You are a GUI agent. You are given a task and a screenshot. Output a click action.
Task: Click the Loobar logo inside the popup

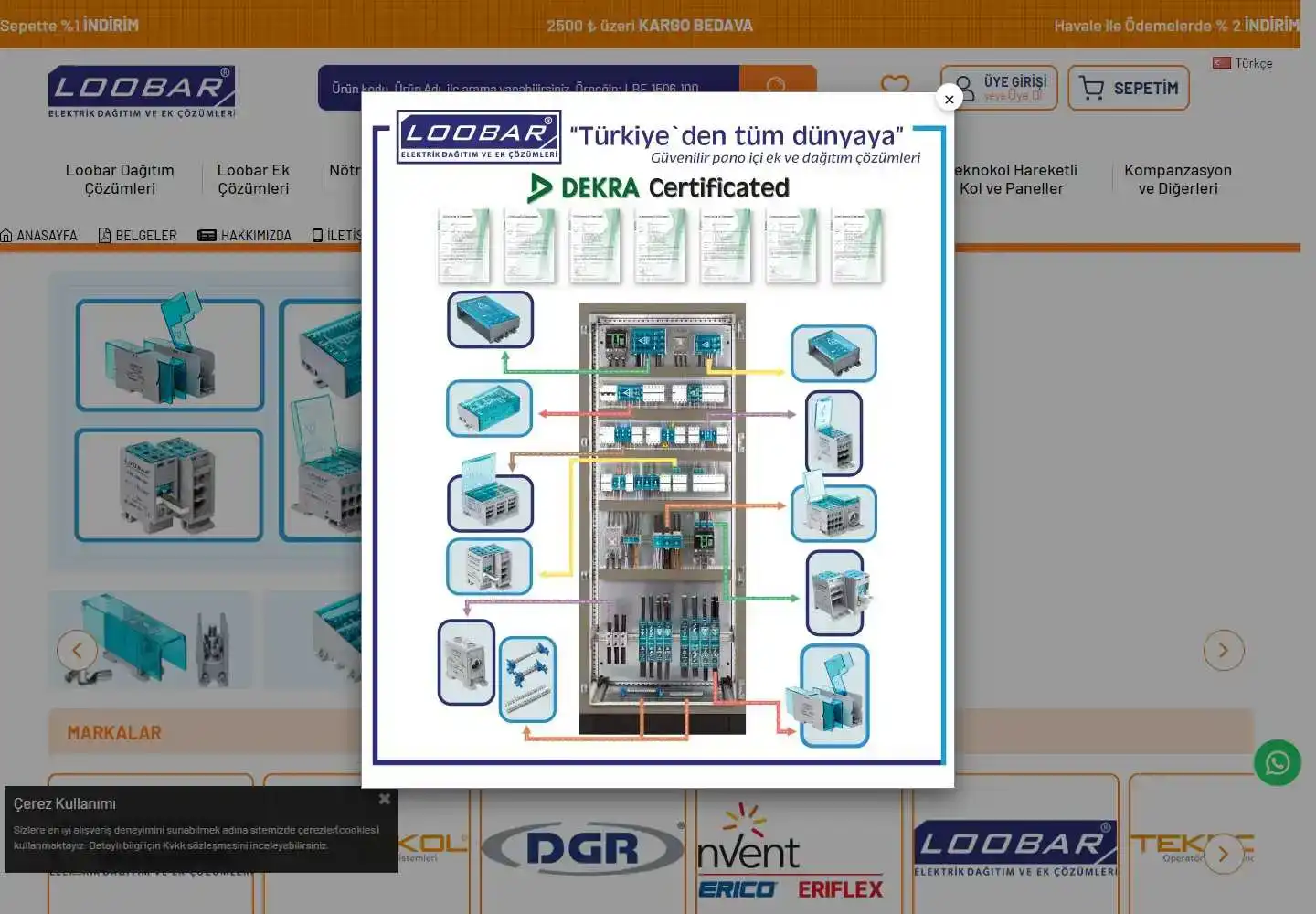coord(479,137)
